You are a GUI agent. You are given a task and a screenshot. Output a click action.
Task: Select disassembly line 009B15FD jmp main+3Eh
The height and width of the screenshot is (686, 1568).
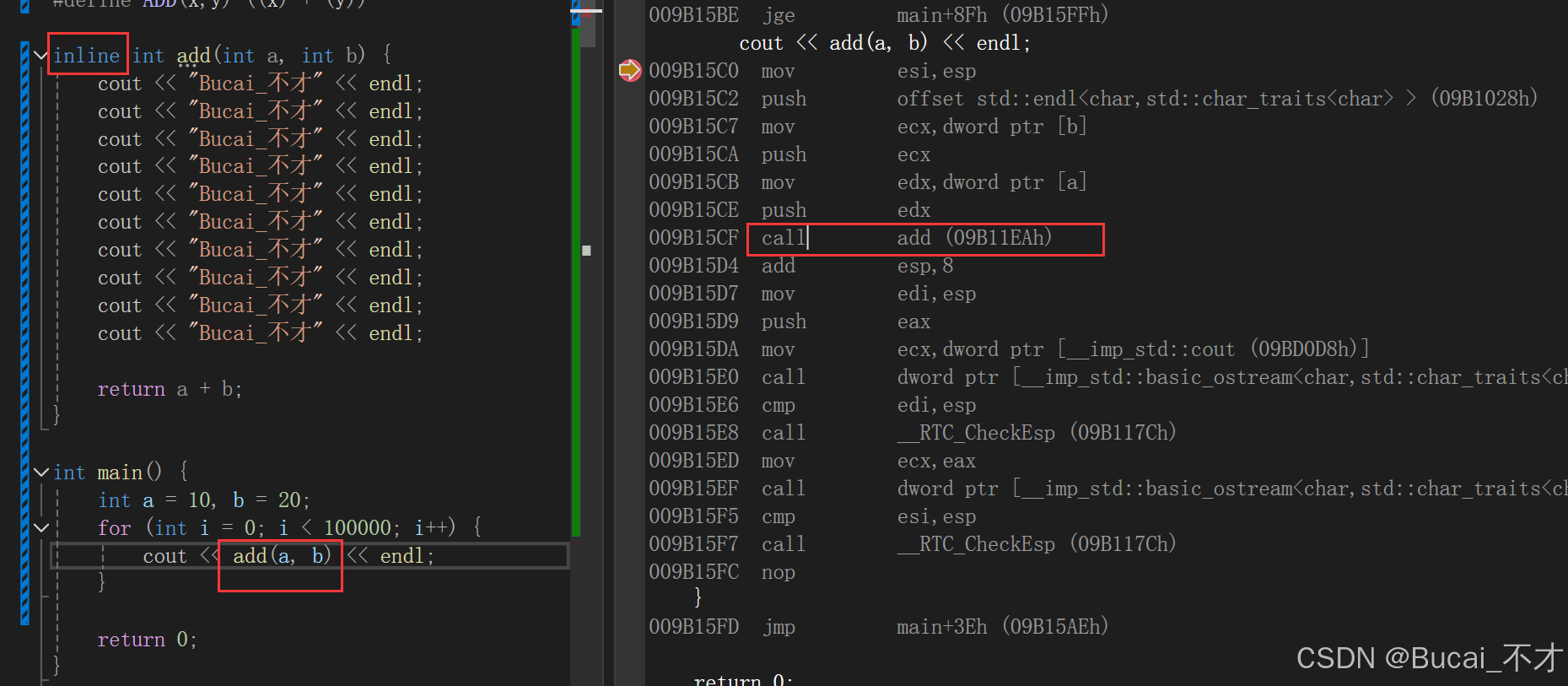pos(878,627)
